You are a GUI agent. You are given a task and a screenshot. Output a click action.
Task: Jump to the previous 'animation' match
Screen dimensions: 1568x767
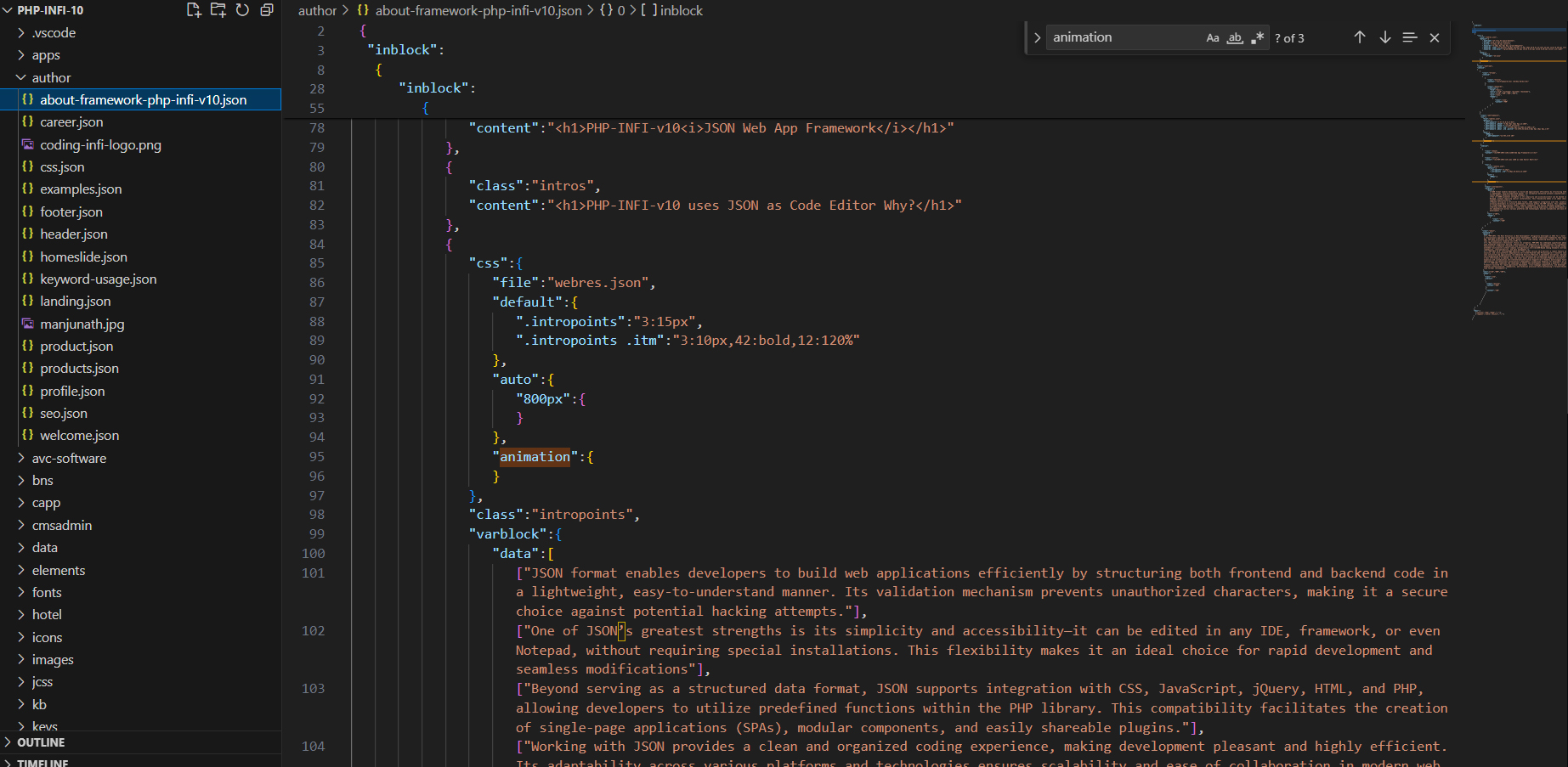(1359, 37)
